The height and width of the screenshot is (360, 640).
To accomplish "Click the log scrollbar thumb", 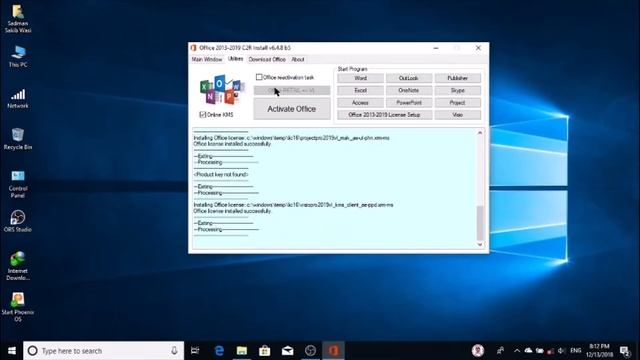I will pyautogui.click(x=480, y=223).
